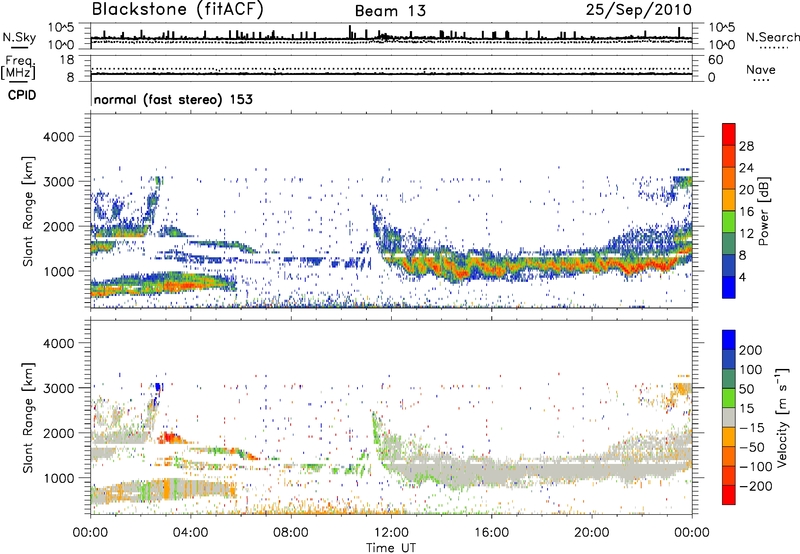Click the "N.Sky" legend label
The height and width of the screenshot is (554, 800).
[x=19, y=37]
